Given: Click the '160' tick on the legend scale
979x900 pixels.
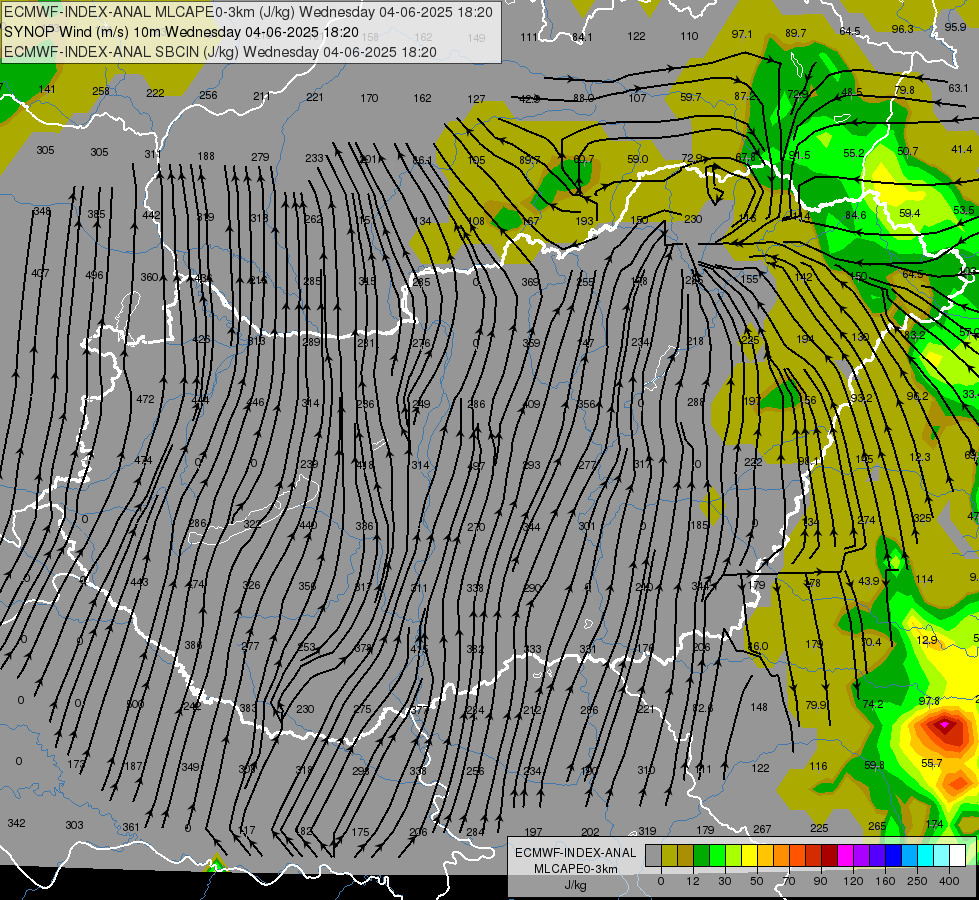Looking at the screenshot, I should (885, 881).
